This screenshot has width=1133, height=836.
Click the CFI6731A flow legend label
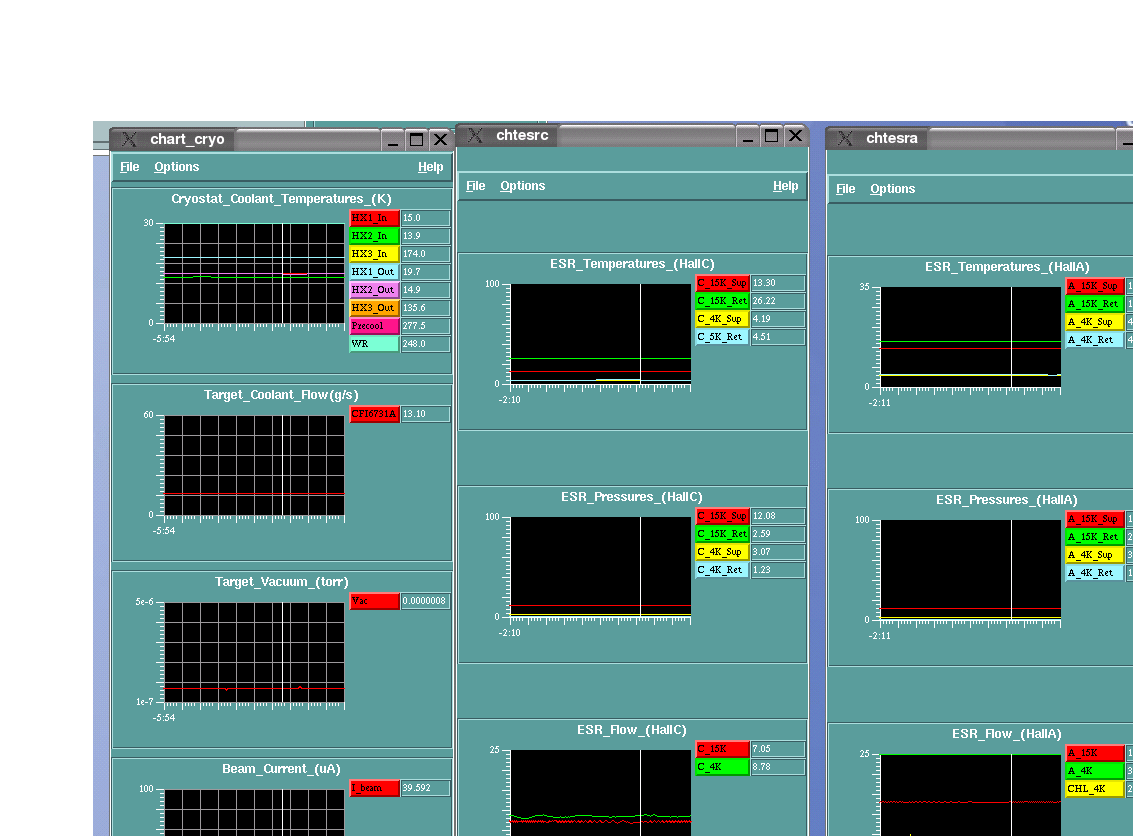pyautogui.click(x=374, y=414)
